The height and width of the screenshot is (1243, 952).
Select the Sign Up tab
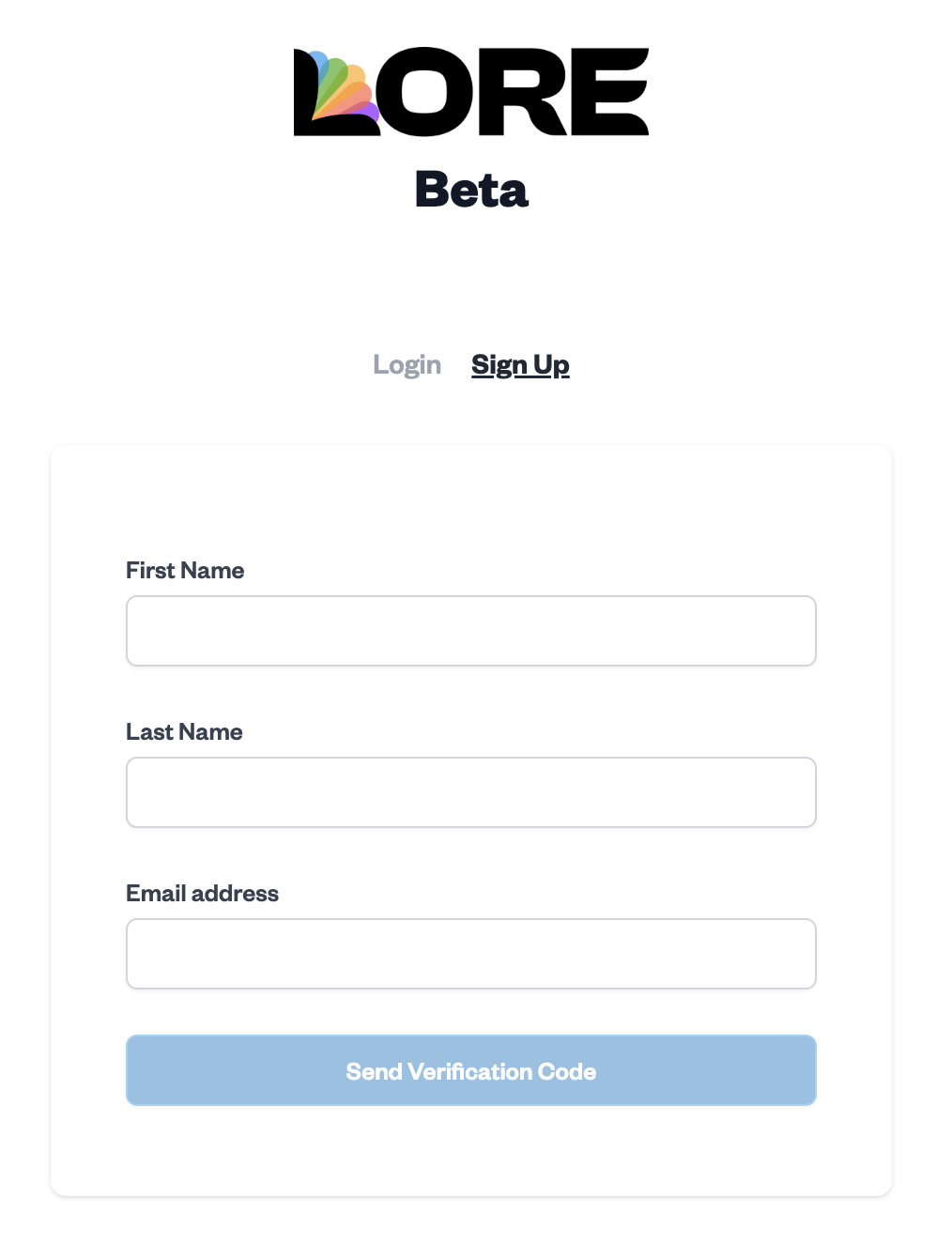[x=520, y=364]
